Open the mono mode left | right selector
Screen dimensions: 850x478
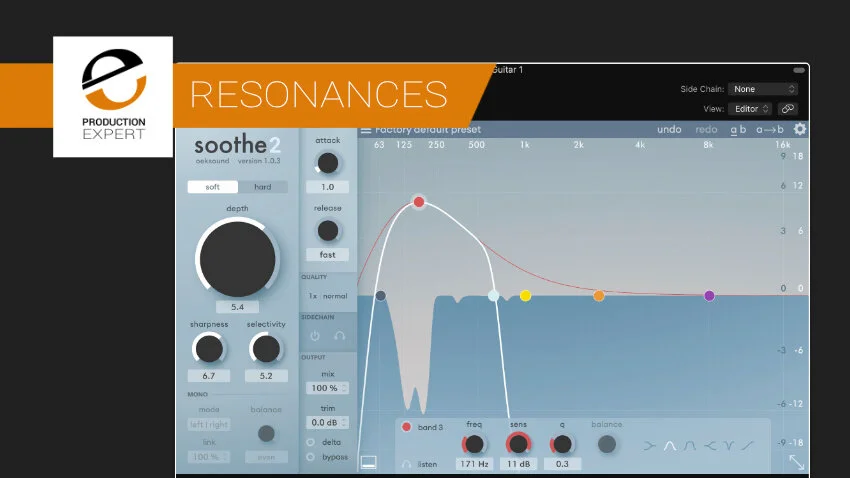209,424
